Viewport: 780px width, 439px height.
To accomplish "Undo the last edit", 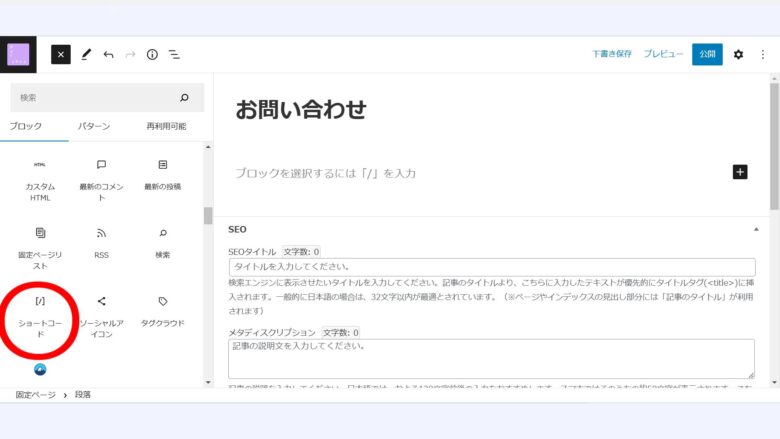I will 108,55.
